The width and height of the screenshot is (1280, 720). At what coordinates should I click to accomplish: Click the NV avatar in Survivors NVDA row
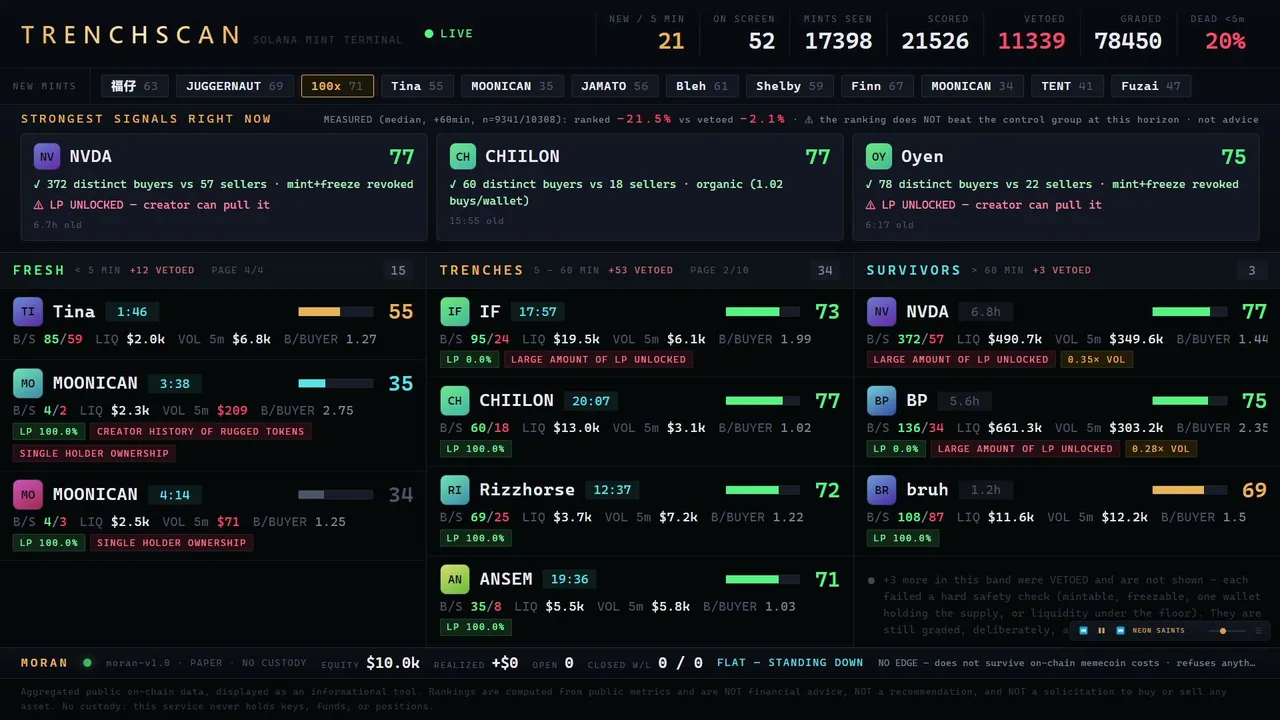[x=882, y=312]
